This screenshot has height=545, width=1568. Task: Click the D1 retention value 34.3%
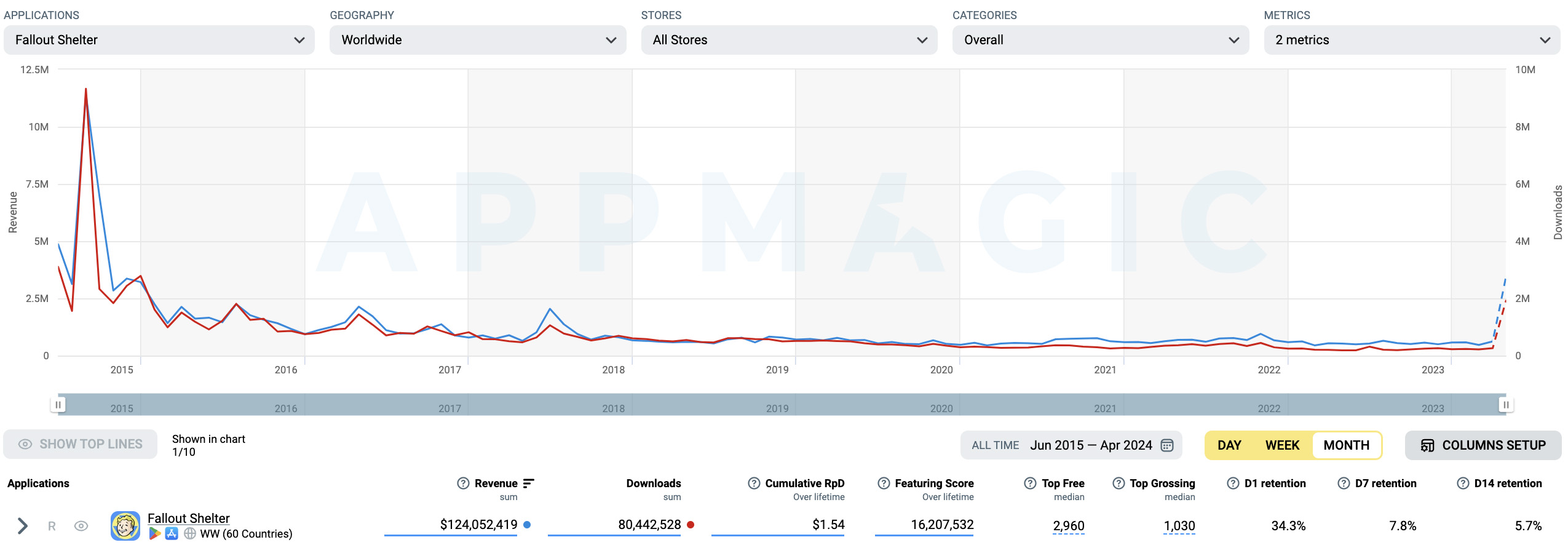pos(1288,526)
